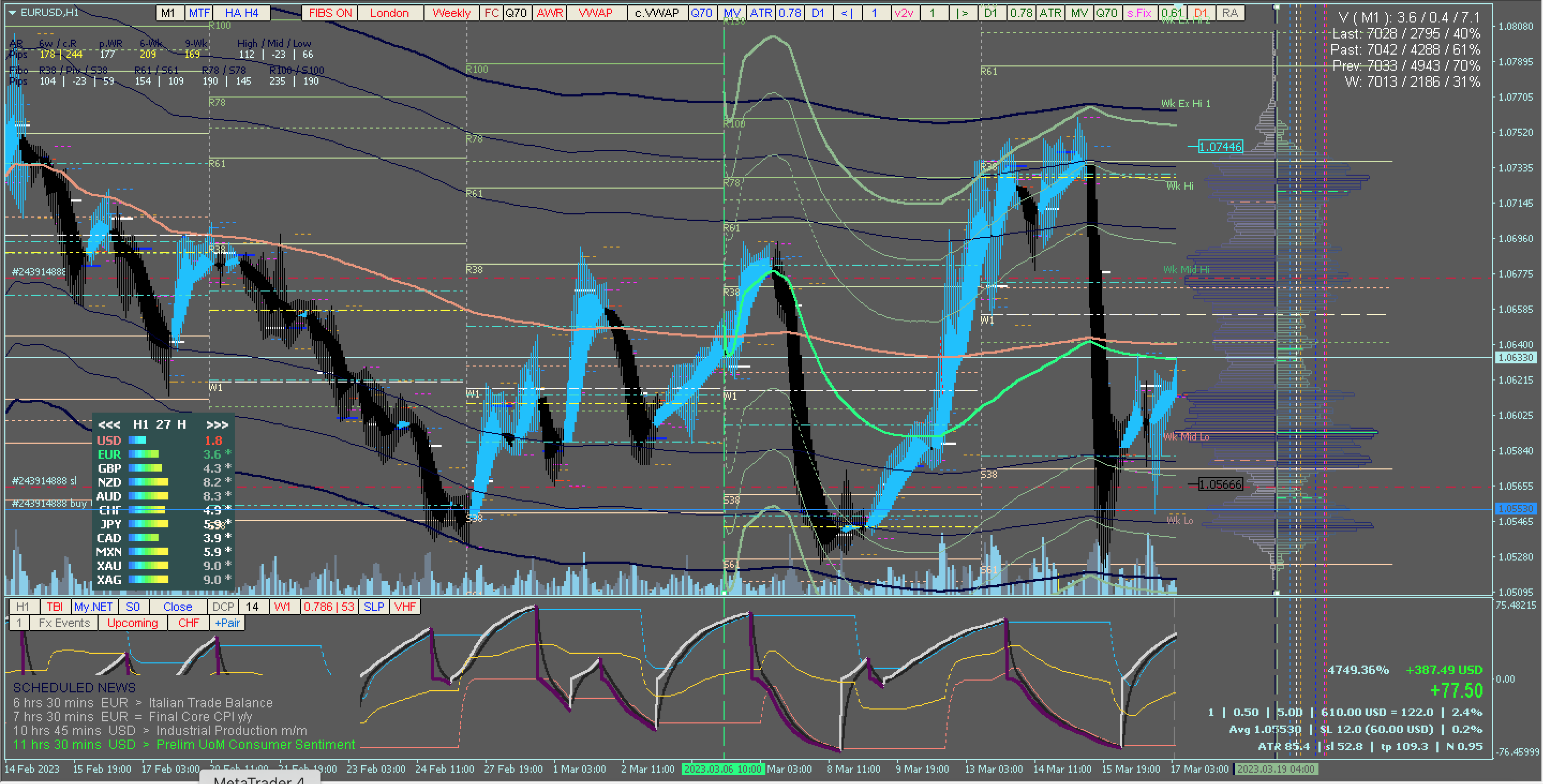
Task: Toggle the AWR indicator button
Action: (550, 12)
